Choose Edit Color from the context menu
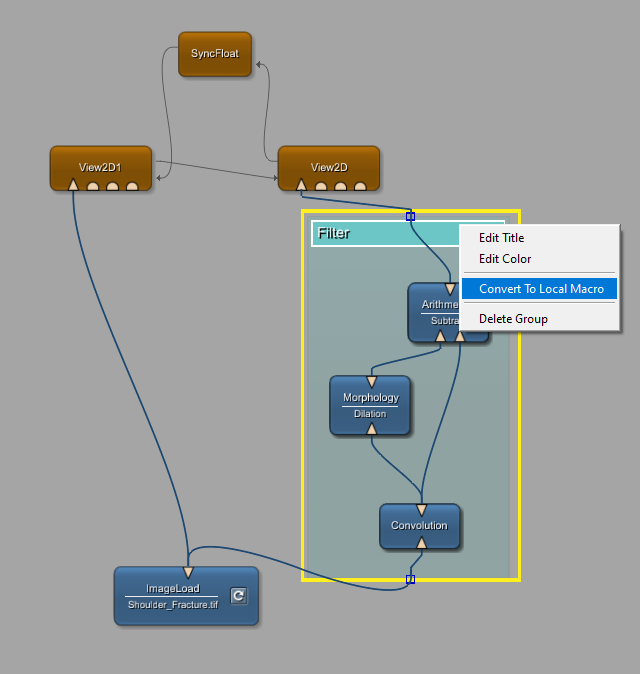 point(505,259)
